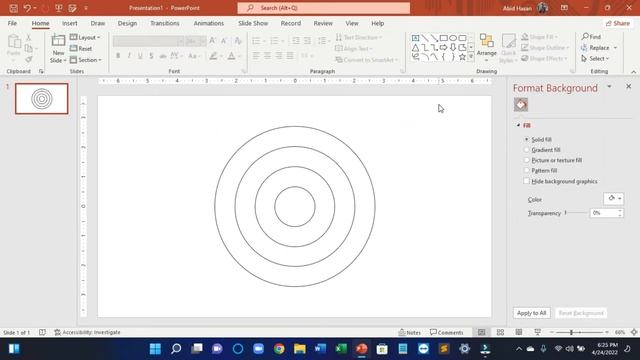
Task: Open the Section dropdown
Action: 86,60
